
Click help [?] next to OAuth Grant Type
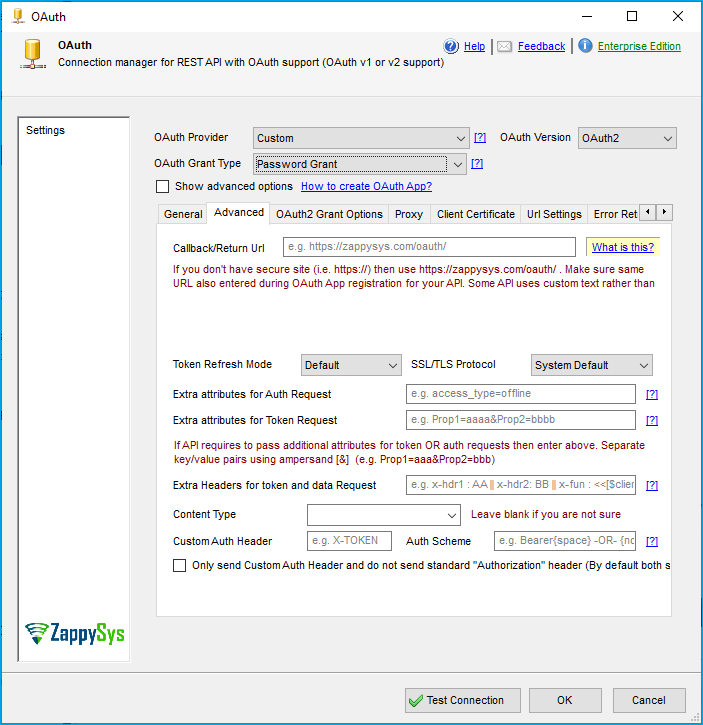(477, 164)
